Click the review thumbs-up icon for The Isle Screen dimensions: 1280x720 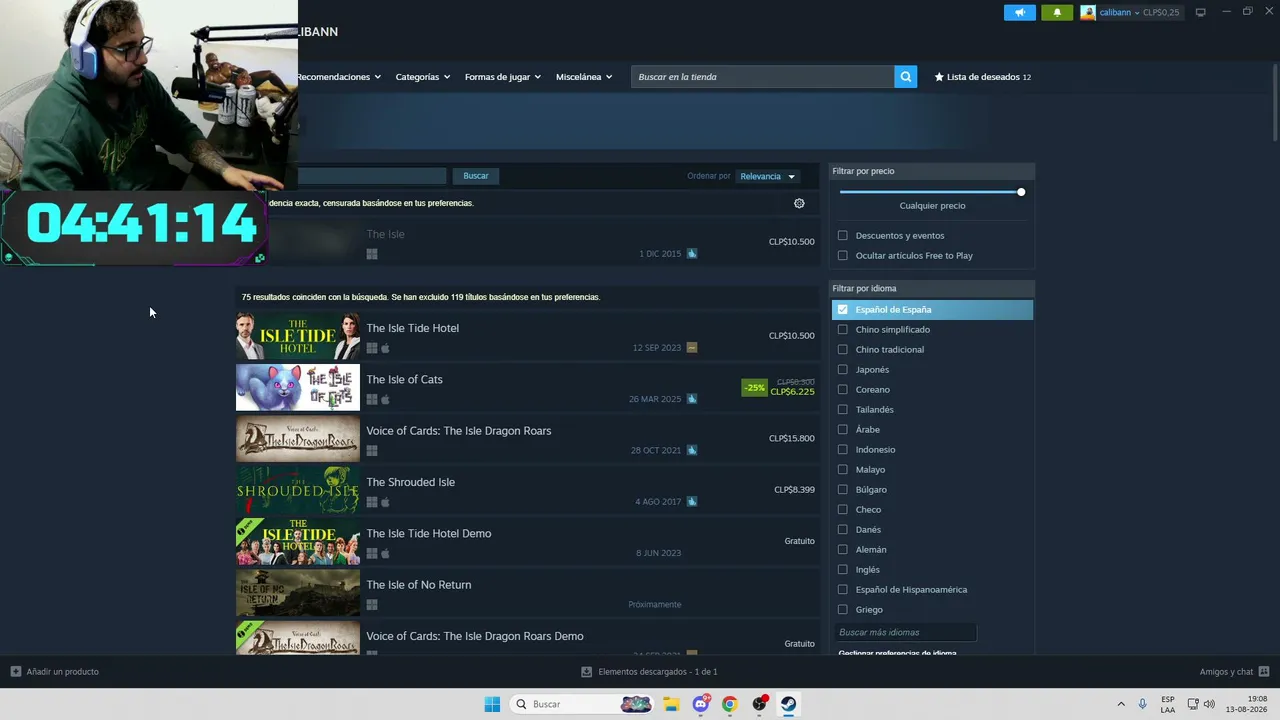pos(692,254)
